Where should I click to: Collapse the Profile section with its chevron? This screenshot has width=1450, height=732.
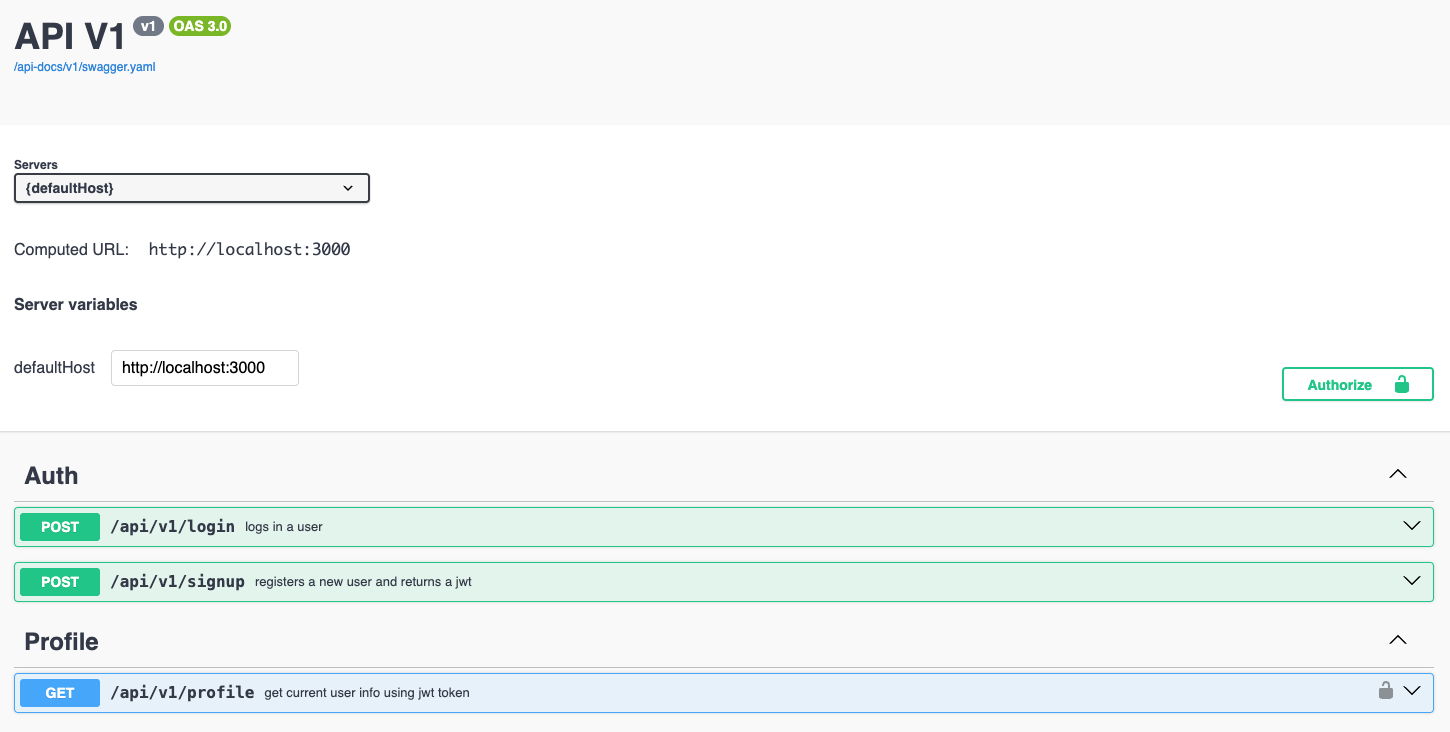[x=1398, y=640]
